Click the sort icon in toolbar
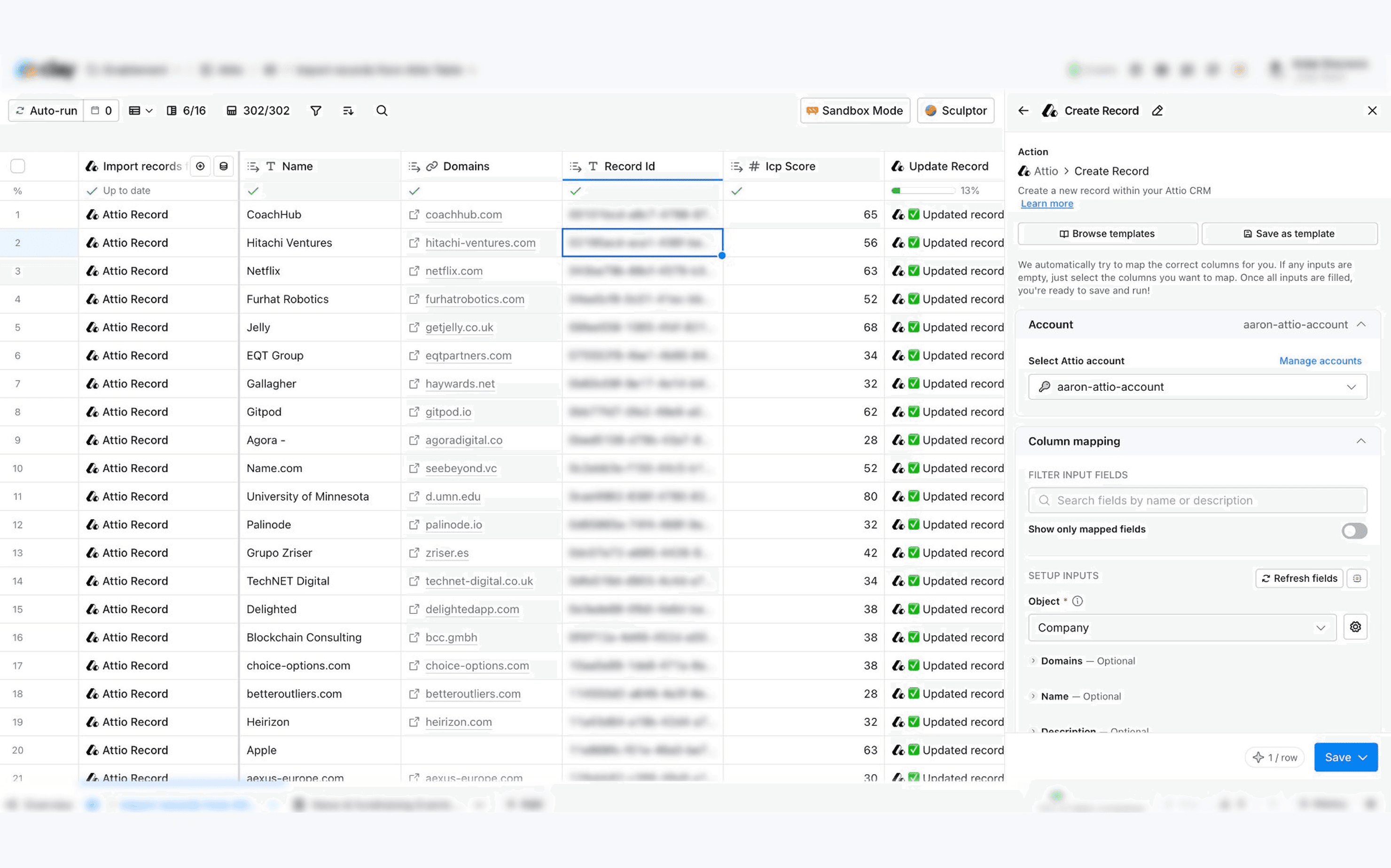 (348, 111)
